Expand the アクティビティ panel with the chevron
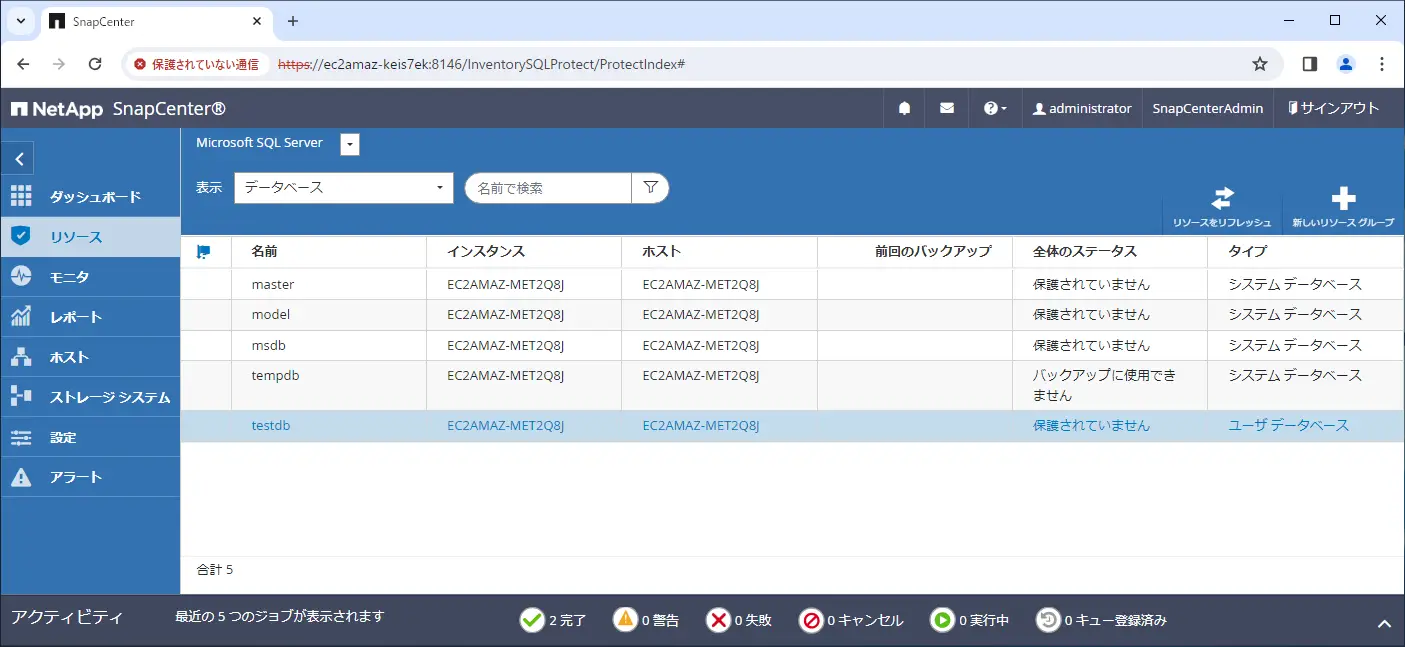This screenshot has height=647, width=1405. tap(1384, 624)
